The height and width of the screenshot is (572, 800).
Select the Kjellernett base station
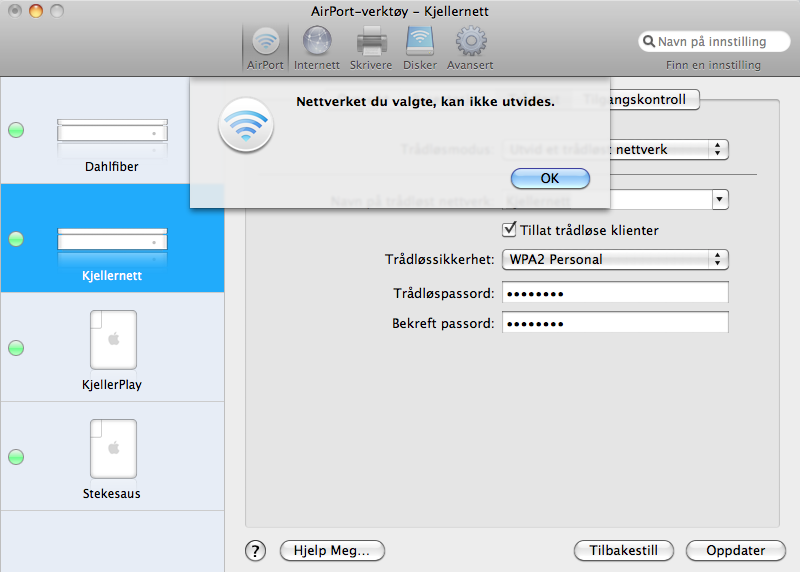[112, 238]
